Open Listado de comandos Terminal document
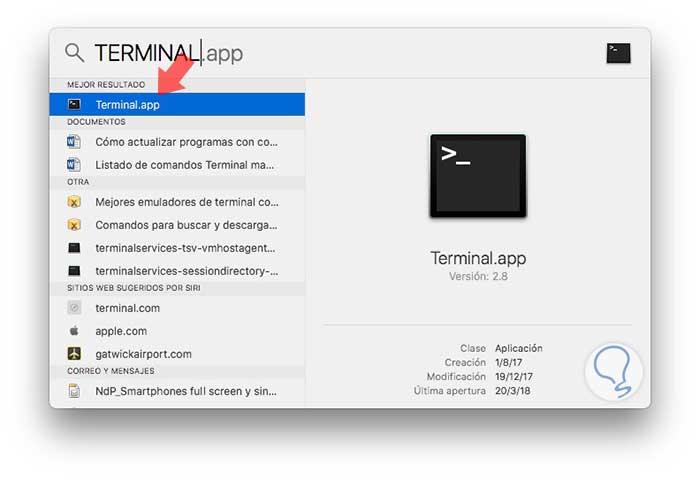The width and height of the screenshot is (700, 479). click(177, 165)
